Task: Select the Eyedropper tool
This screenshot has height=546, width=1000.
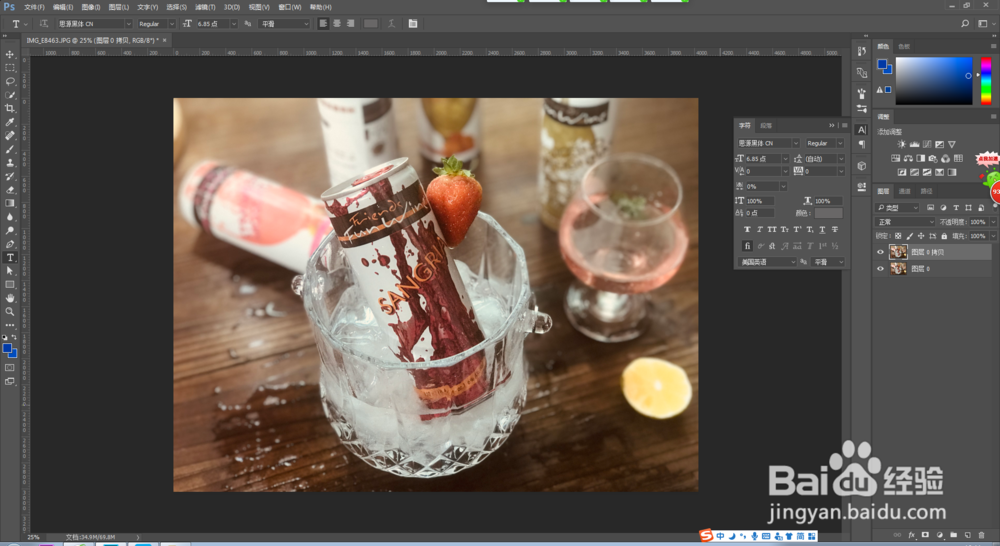Action: 10,122
